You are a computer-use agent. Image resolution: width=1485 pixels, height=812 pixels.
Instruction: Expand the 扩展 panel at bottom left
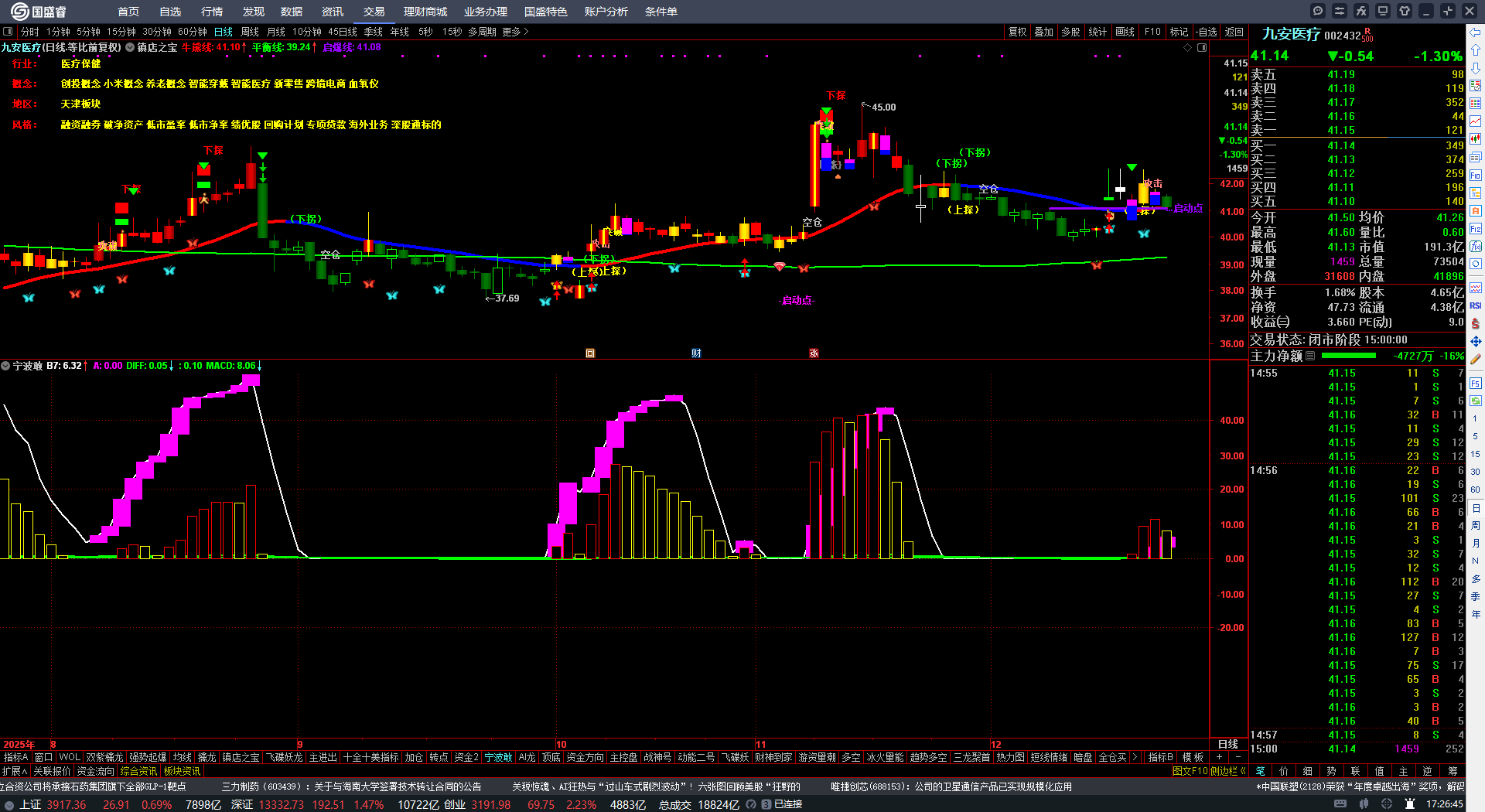tap(15, 771)
